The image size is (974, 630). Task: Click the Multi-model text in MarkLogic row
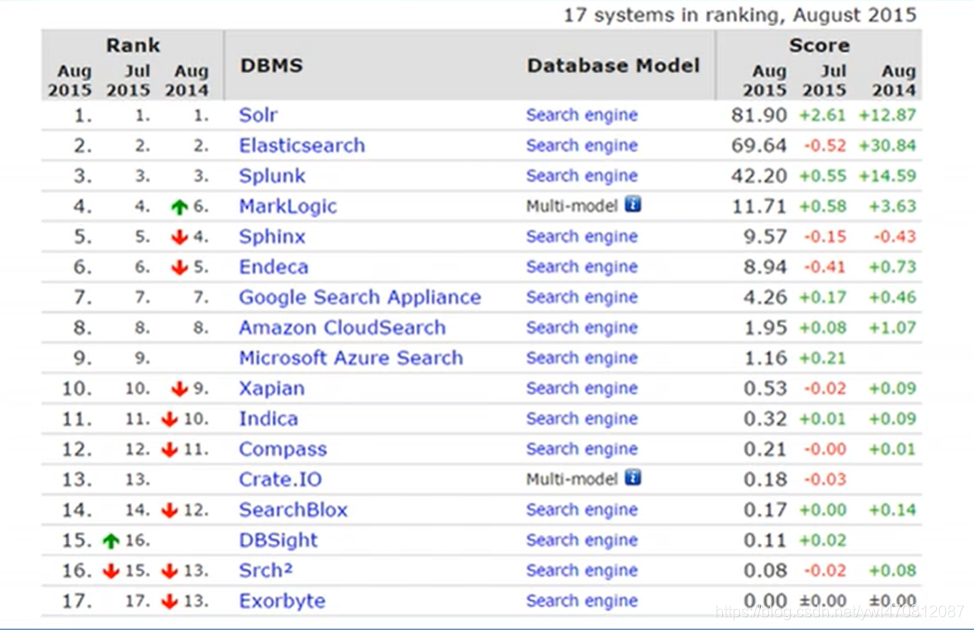click(571, 206)
